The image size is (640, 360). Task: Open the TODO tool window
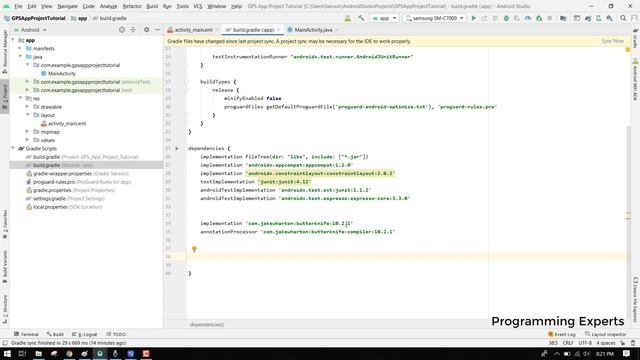point(116,334)
